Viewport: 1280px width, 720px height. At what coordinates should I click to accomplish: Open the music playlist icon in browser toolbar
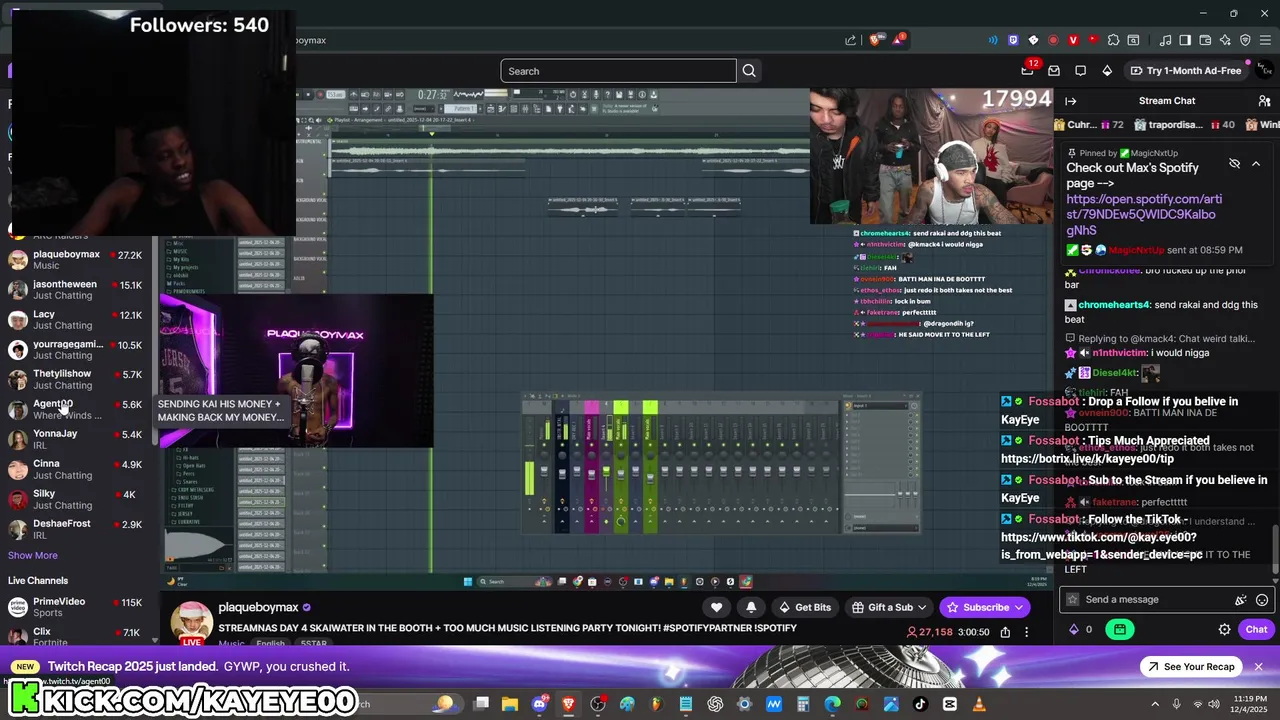[x=1165, y=40]
